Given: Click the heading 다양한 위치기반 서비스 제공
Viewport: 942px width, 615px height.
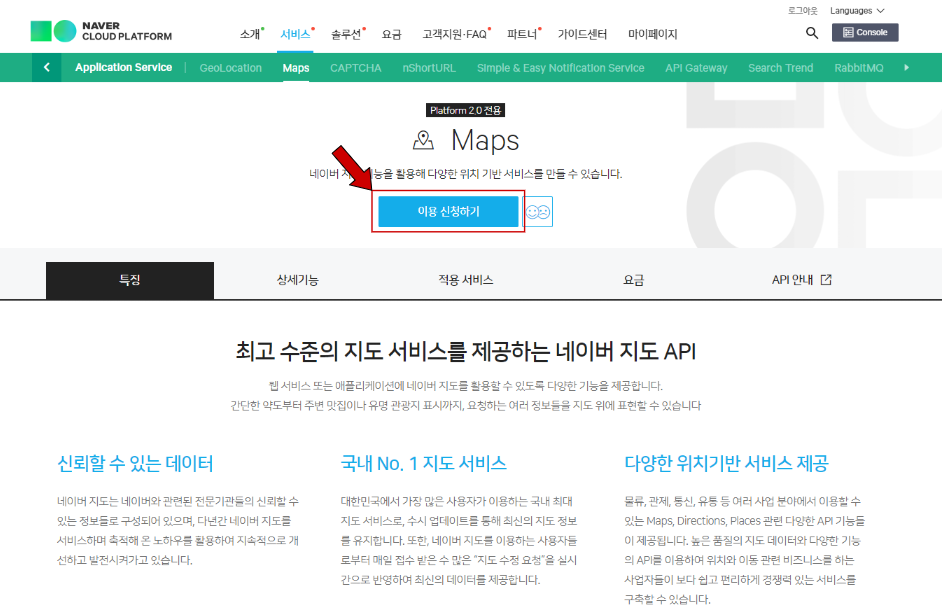Looking at the screenshot, I should coord(726,463).
